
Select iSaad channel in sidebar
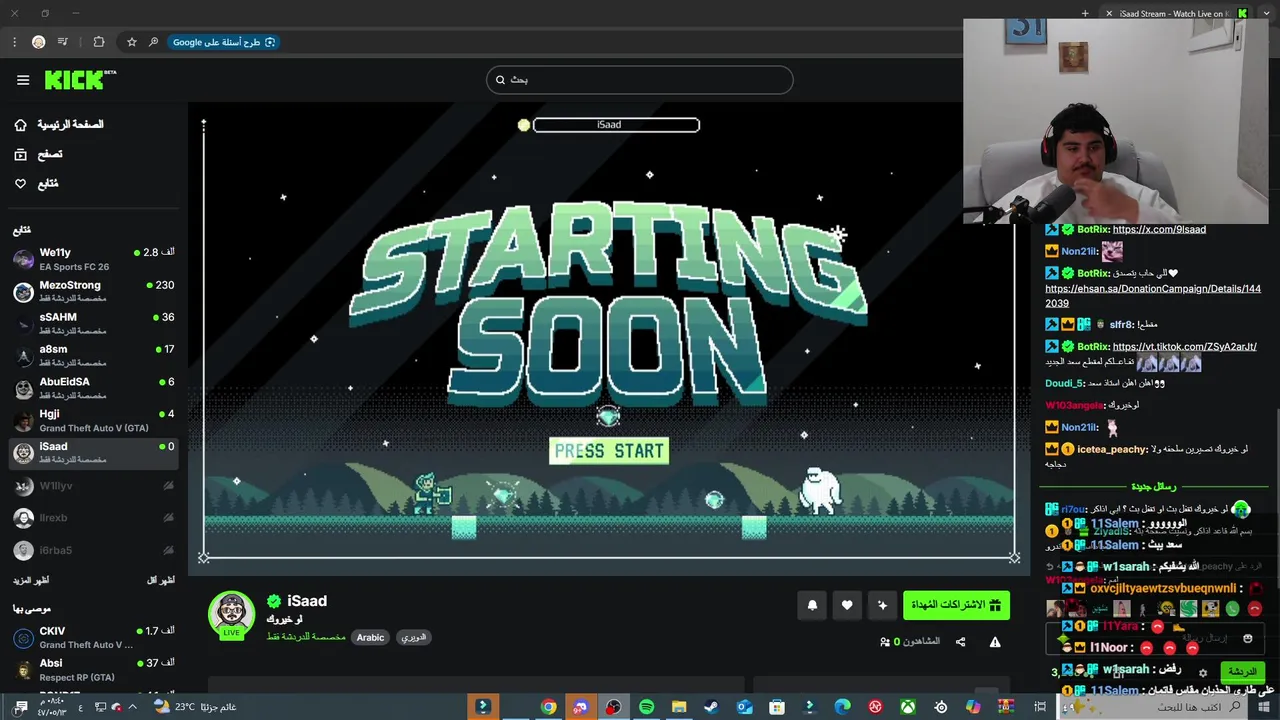pos(94,453)
